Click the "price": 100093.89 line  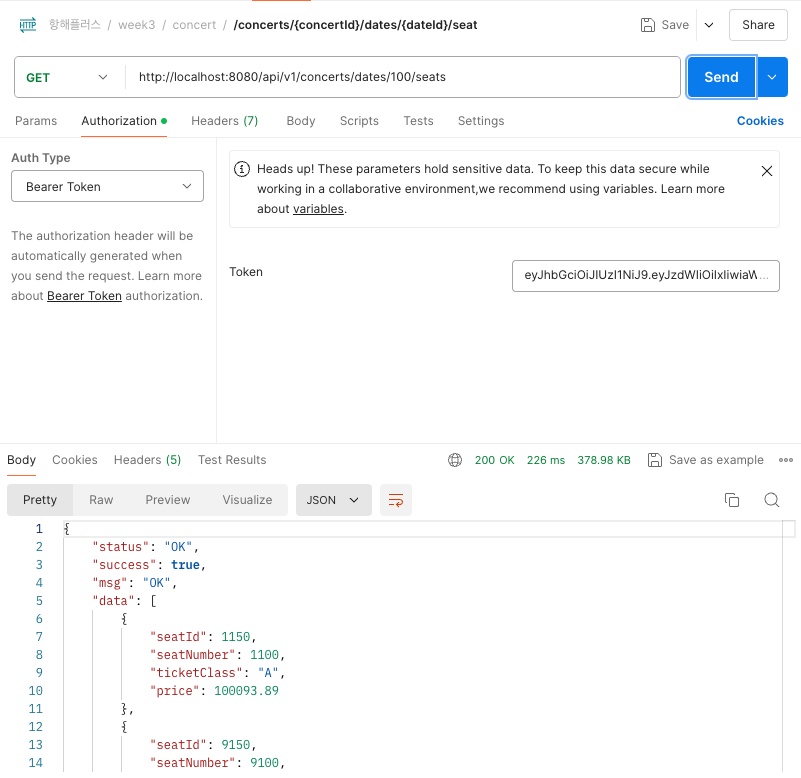click(214, 691)
